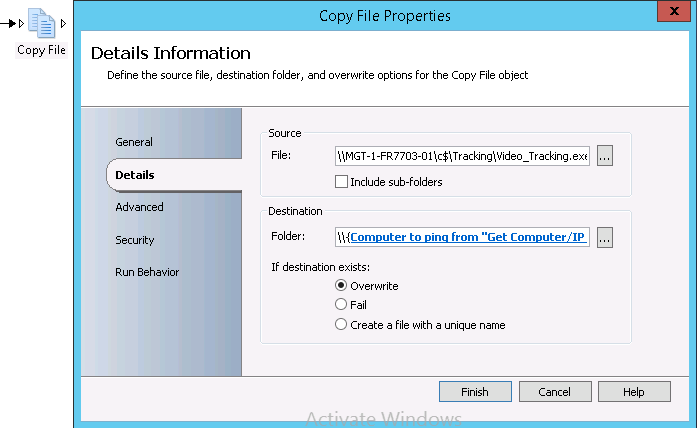697x428 pixels.
Task: Select the Copy File activity icon
Action: [42, 23]
